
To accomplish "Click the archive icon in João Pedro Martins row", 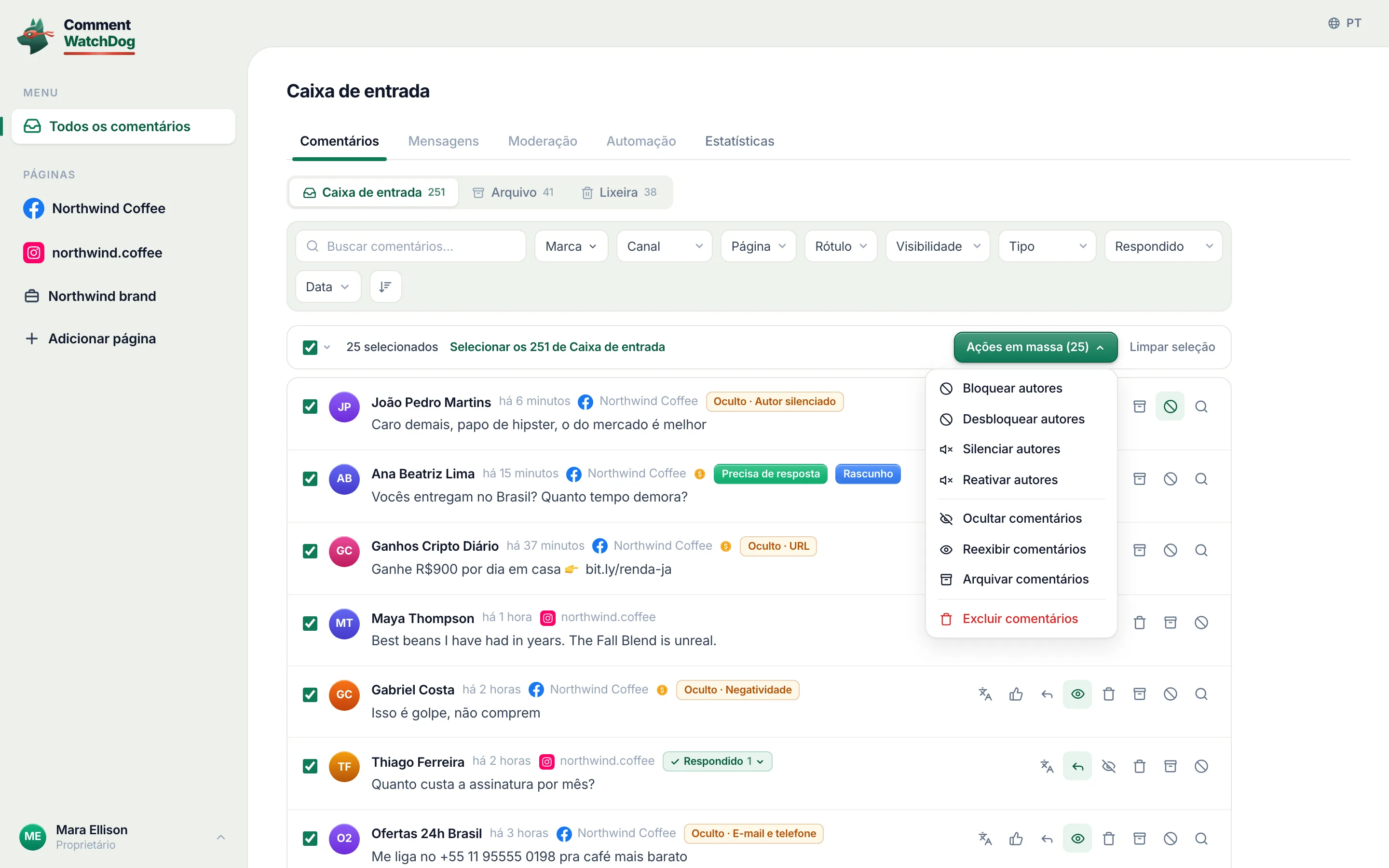I will 1139,407.
